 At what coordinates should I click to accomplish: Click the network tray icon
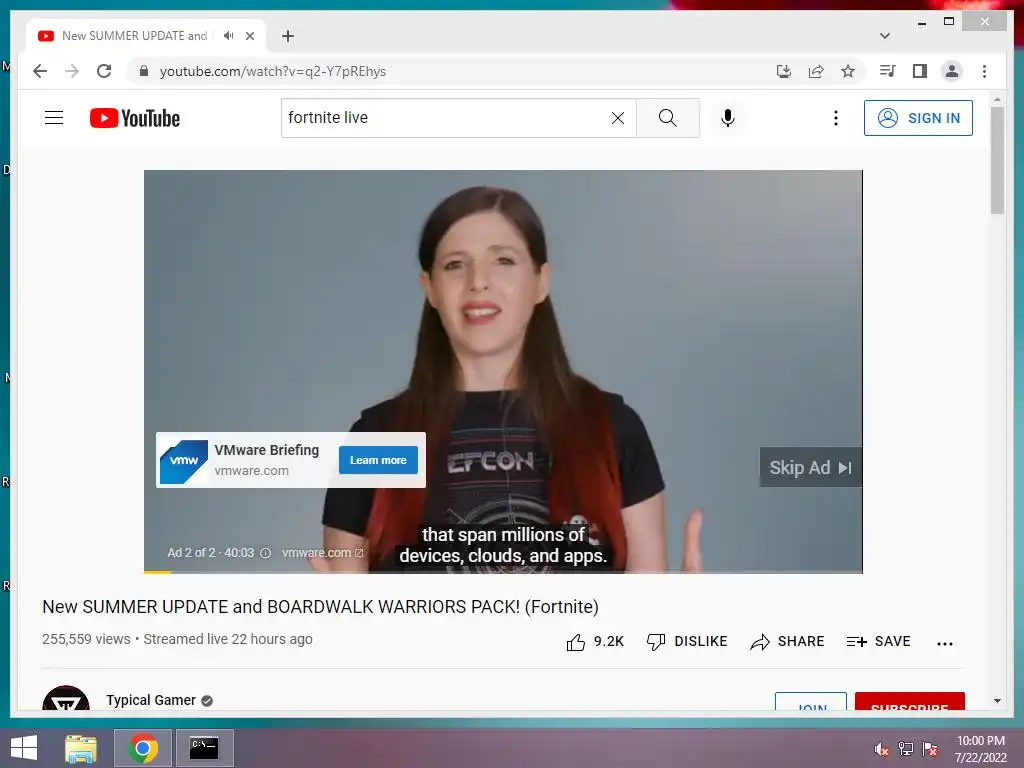(905, 749)
